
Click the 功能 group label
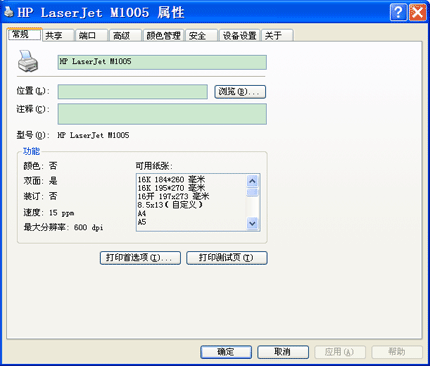(x=31, y=151)
